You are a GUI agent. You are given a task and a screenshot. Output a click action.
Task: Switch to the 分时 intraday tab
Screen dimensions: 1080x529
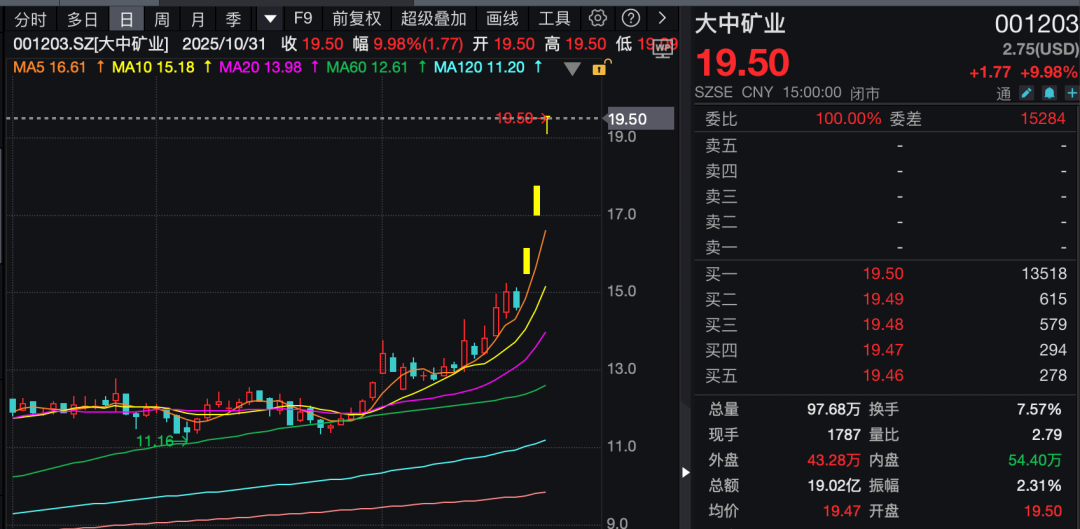pos(31,18)
